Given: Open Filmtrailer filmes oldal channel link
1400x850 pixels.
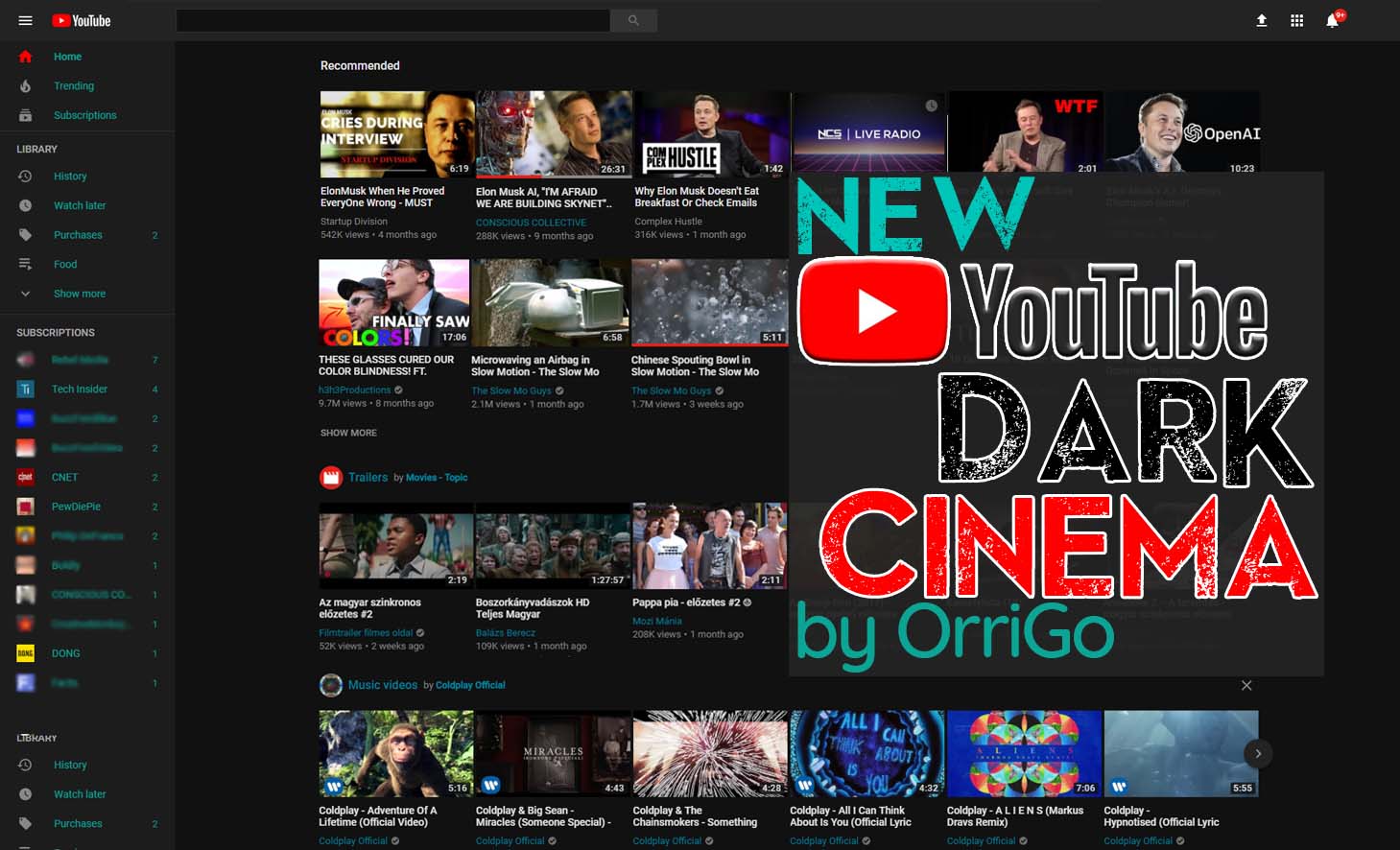Looking at the screenshot, I should click(366, 633).
